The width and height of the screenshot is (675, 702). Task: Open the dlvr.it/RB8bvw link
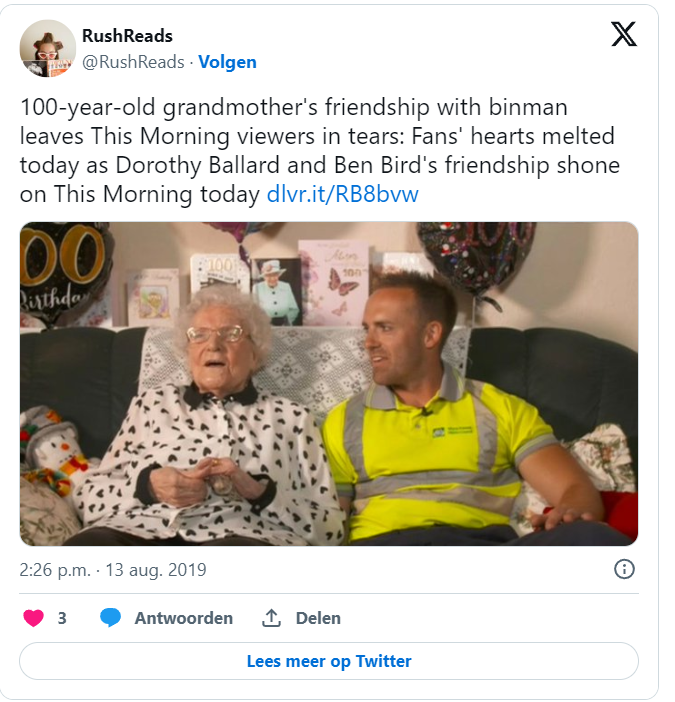click(x=342, y=194)
